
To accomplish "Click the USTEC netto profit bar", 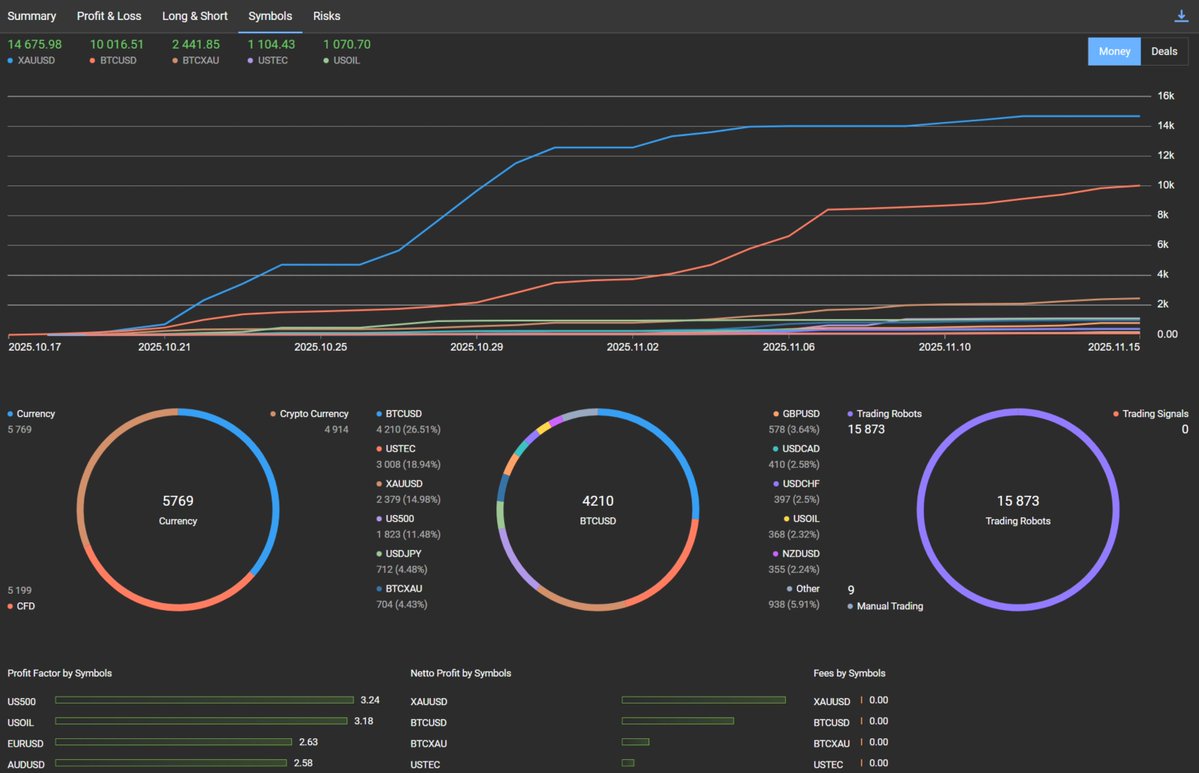I will 628,763.
